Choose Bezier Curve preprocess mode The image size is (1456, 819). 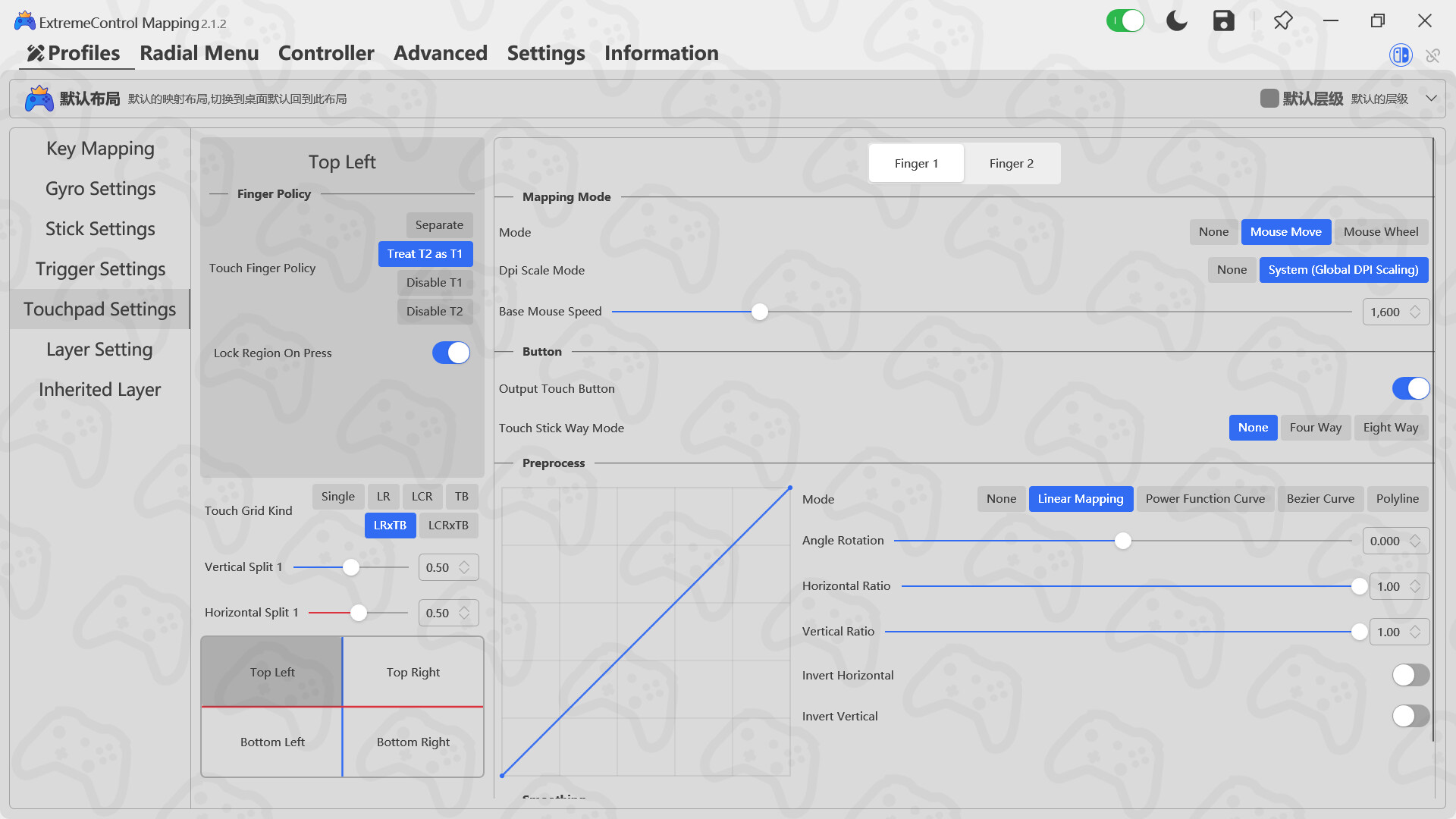(x=1320, y=498)
